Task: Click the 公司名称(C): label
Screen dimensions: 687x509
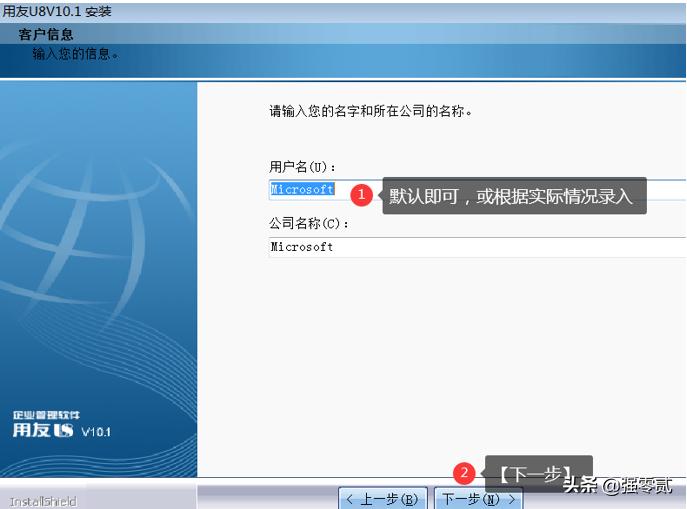Action: pyautogui.click(x=309, y=223)
